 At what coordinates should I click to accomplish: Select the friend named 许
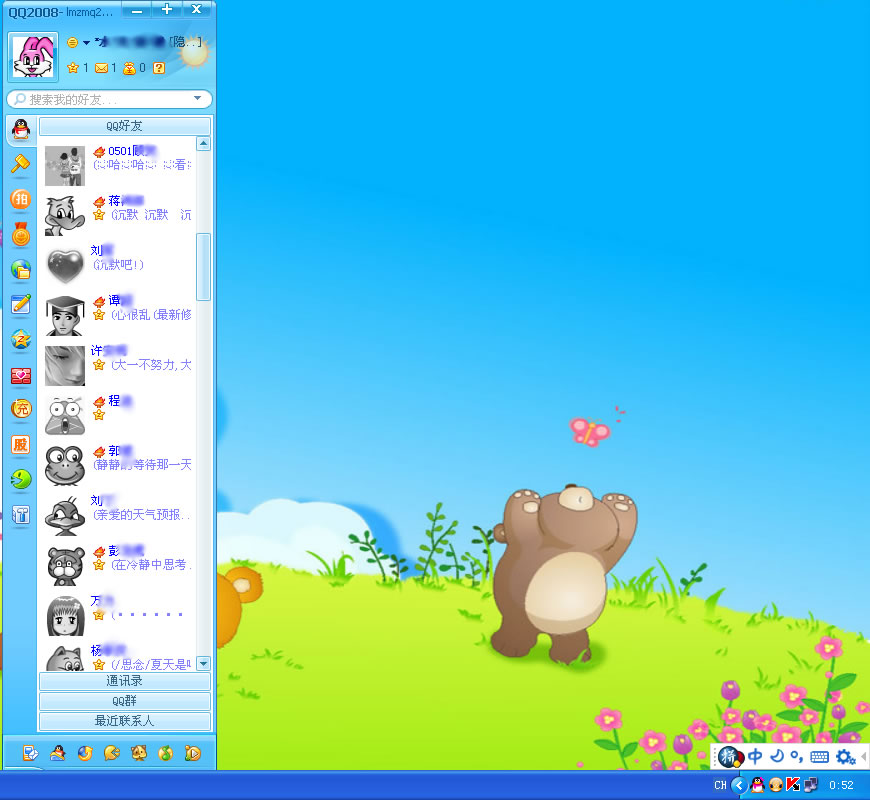point(118,365)
